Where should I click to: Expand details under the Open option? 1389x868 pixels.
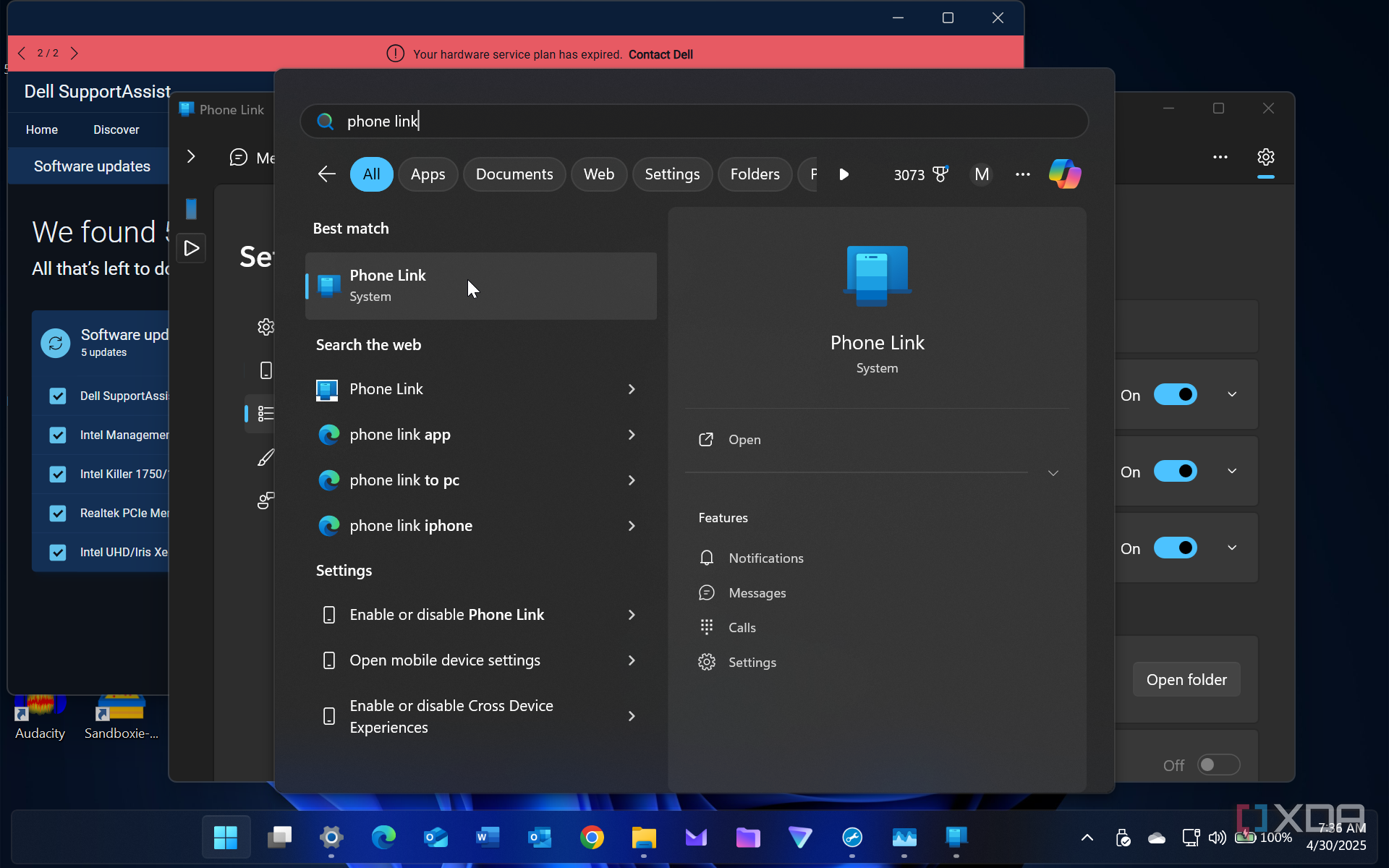[1053, 472]
